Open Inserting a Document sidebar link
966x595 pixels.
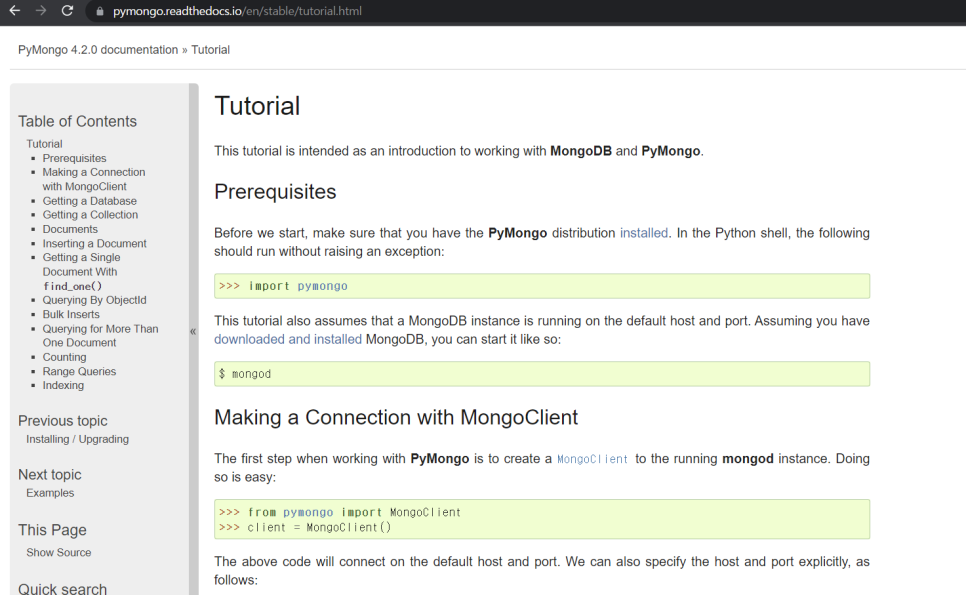coord(94,243)
